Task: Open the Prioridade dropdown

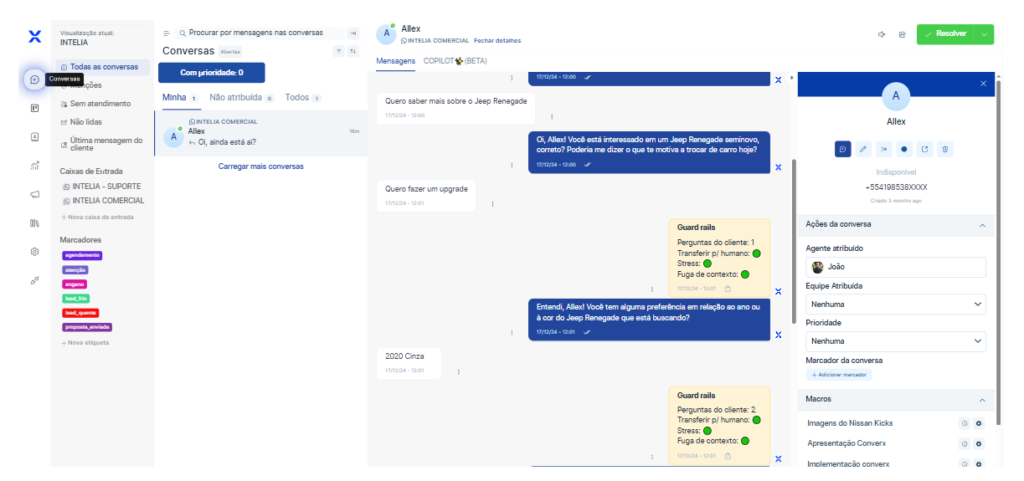Action: pos(895,341)
